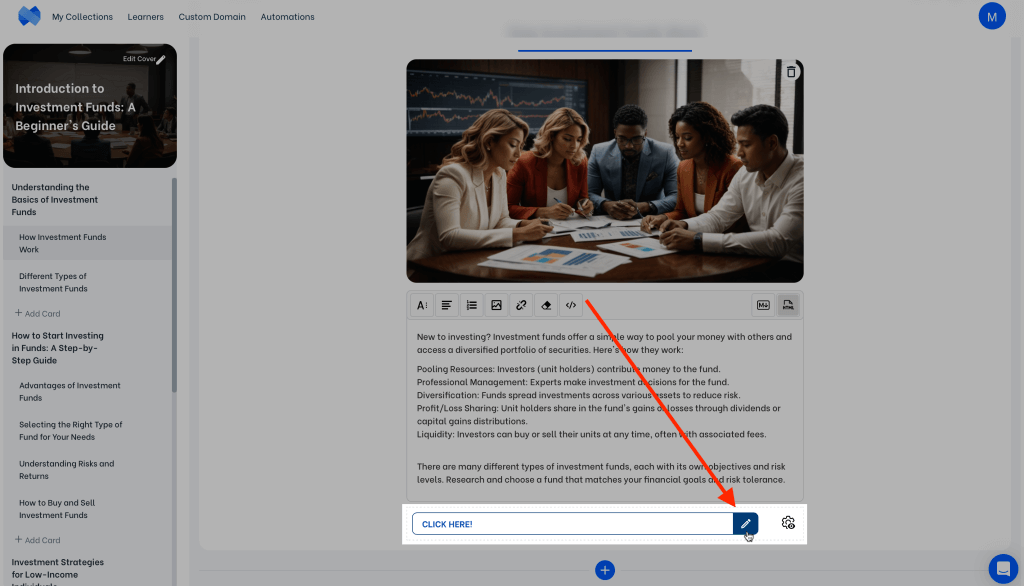Open the chat support widget
The image size is (1024, 586).
(x=1002, y=568)
